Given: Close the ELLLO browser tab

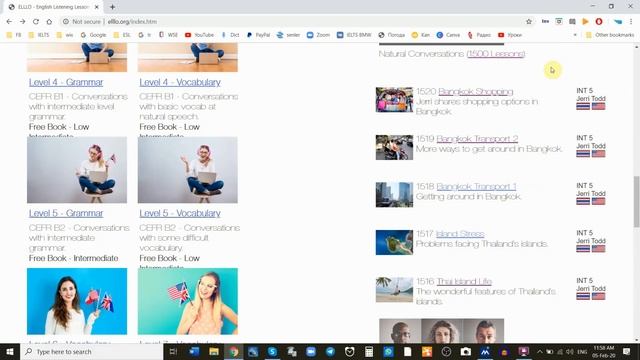Looking at the screenshot, I should [97, 7].
